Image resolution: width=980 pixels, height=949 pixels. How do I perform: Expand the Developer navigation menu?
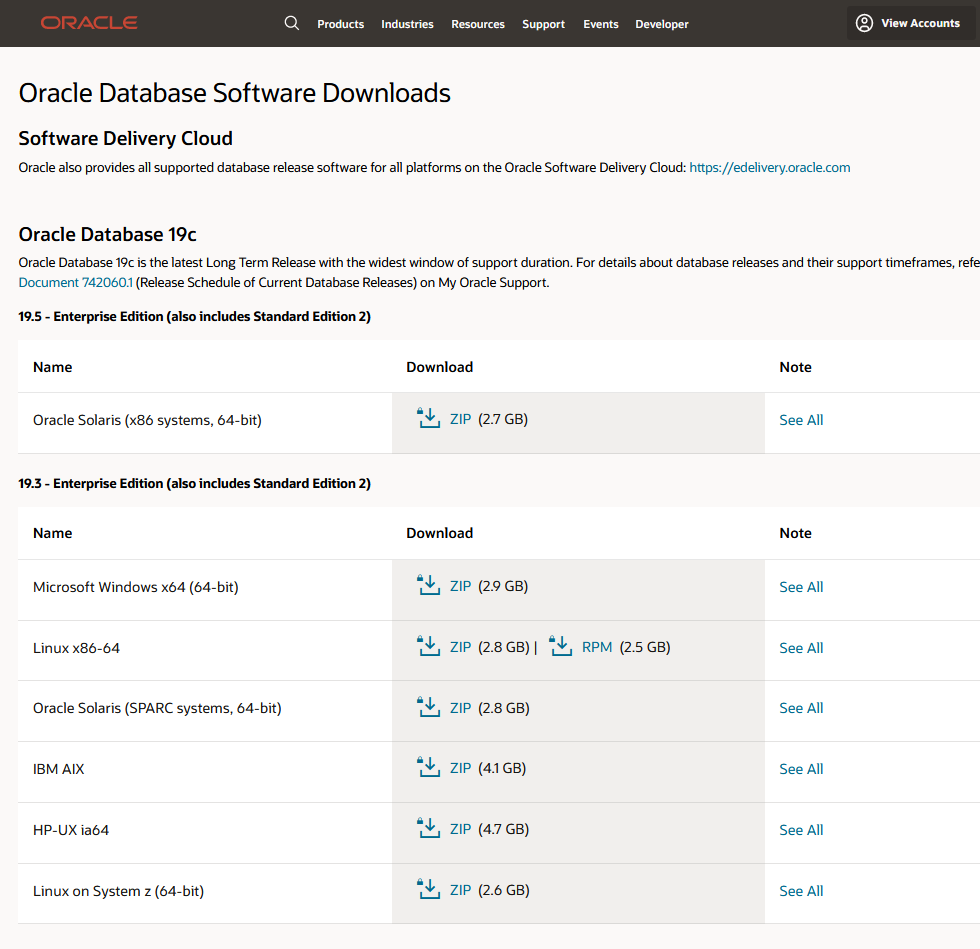662,24
